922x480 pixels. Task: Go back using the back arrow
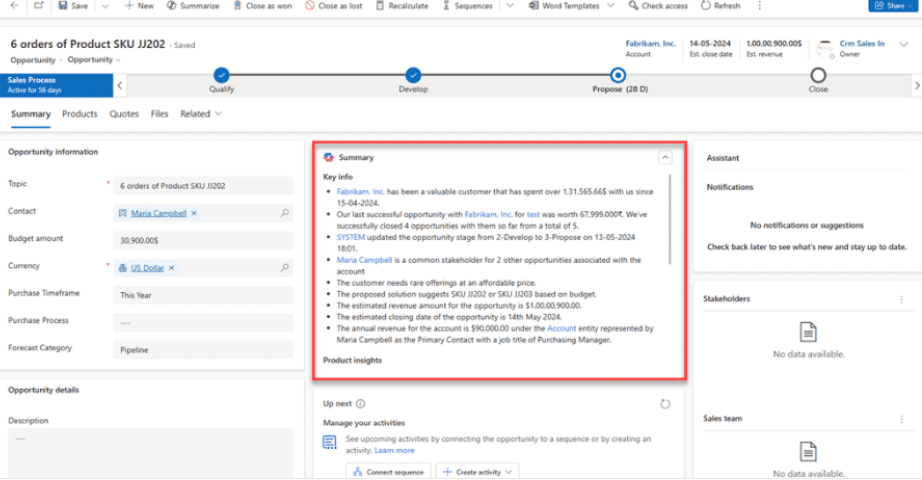pos(14,5)
